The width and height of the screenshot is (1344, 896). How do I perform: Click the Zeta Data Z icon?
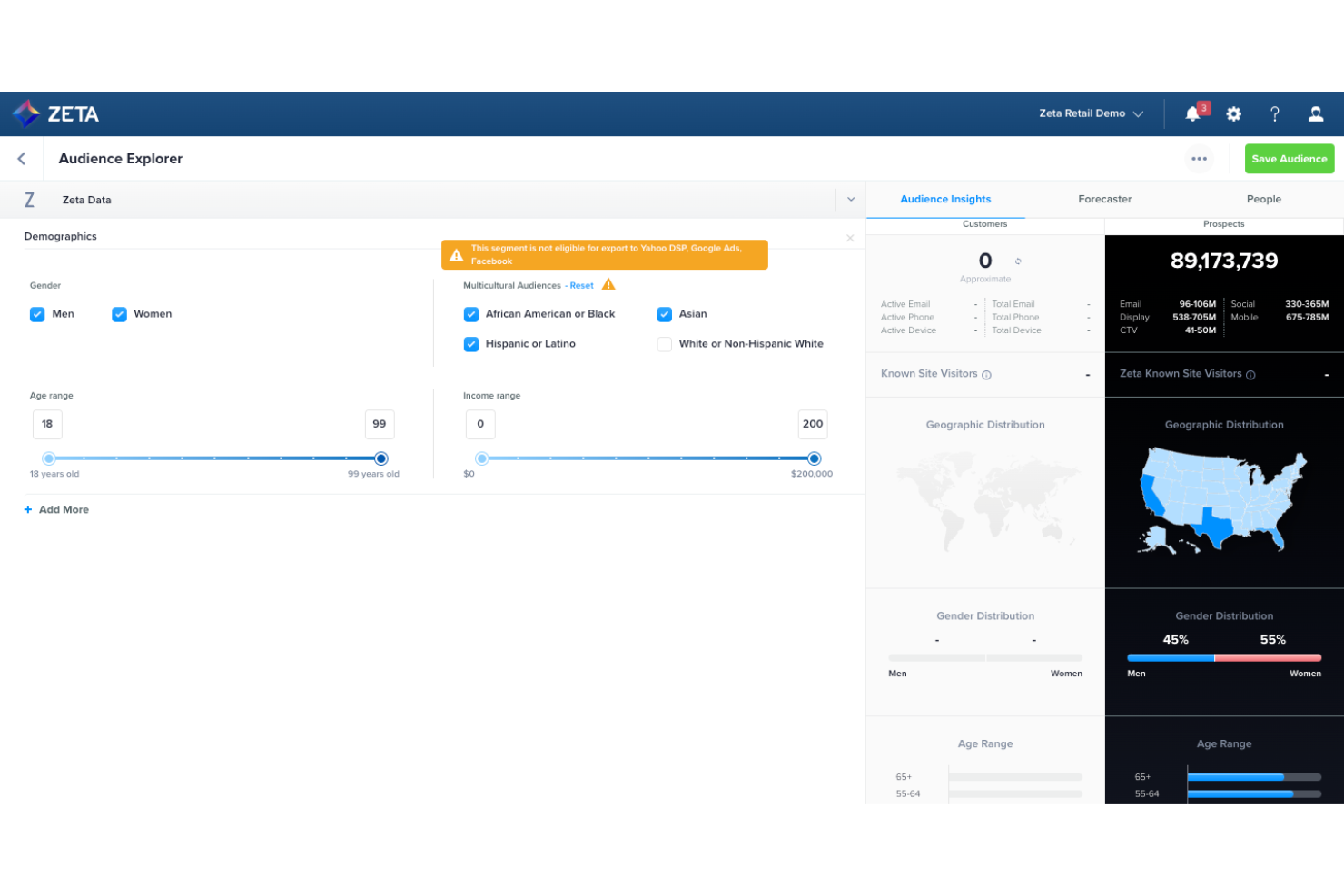[x=29, y=200]
